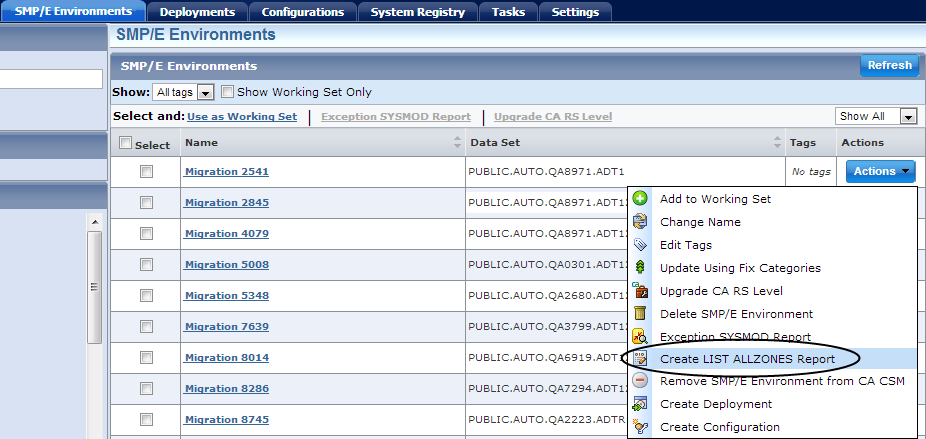Image resolution: width=926 pixels, height=439 pixels.
Task: Check the box for Migration 8014
Action: point(146,357)
